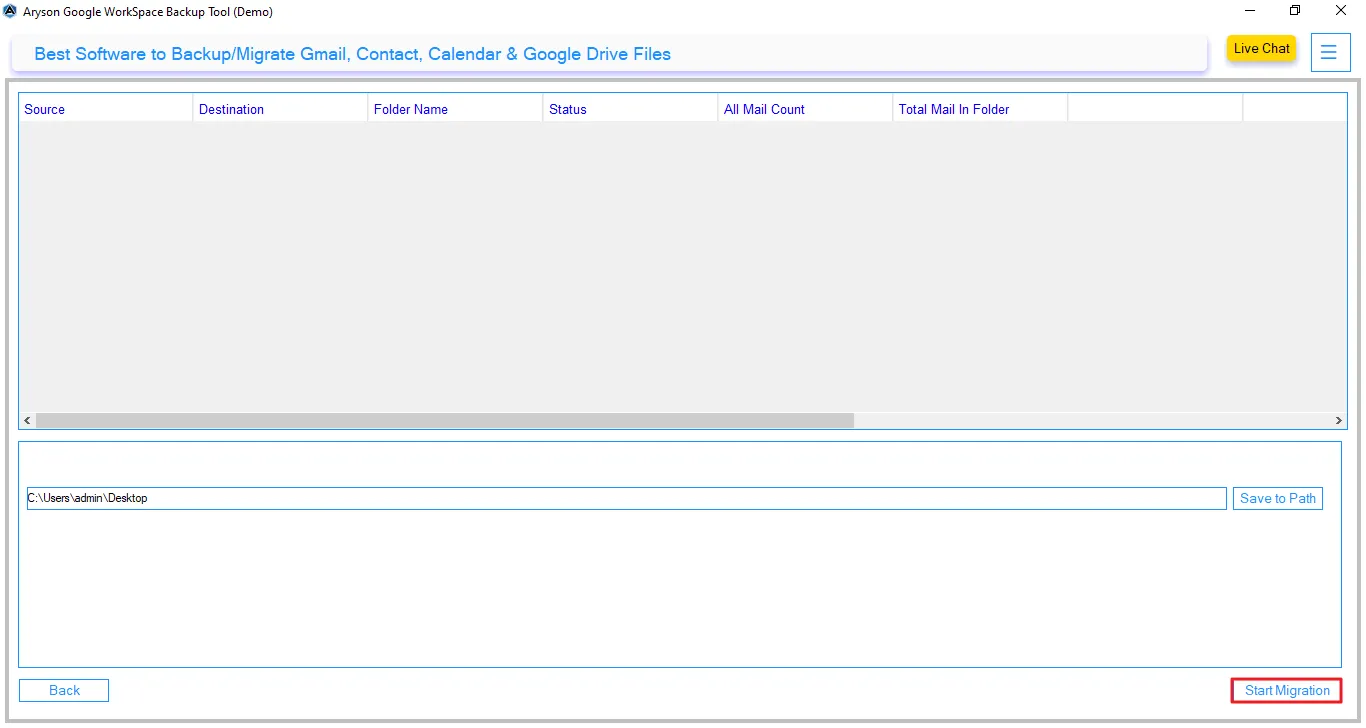Click the Aryson logo in the title bar
1366x728 pixels.
click(x=10, y=11)
